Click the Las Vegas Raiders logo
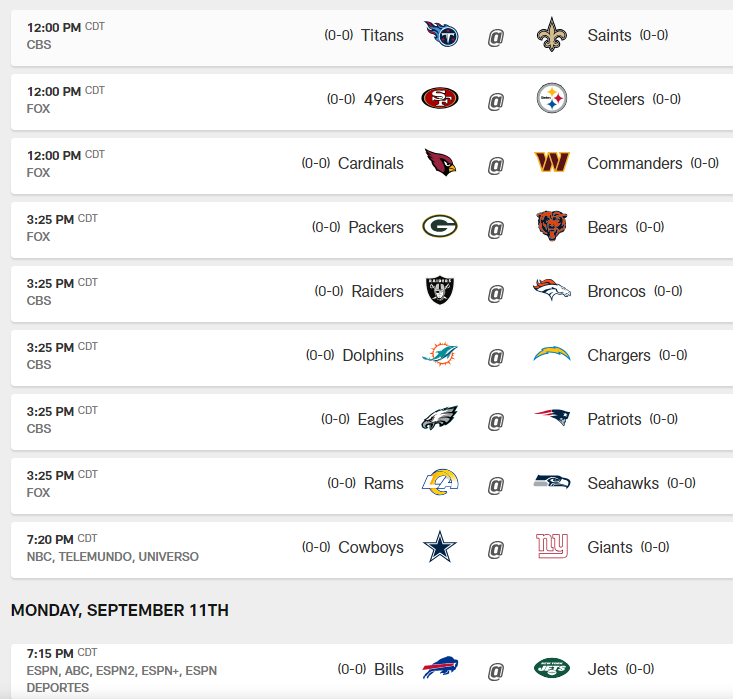733x699 pixels. click(440, 291)
